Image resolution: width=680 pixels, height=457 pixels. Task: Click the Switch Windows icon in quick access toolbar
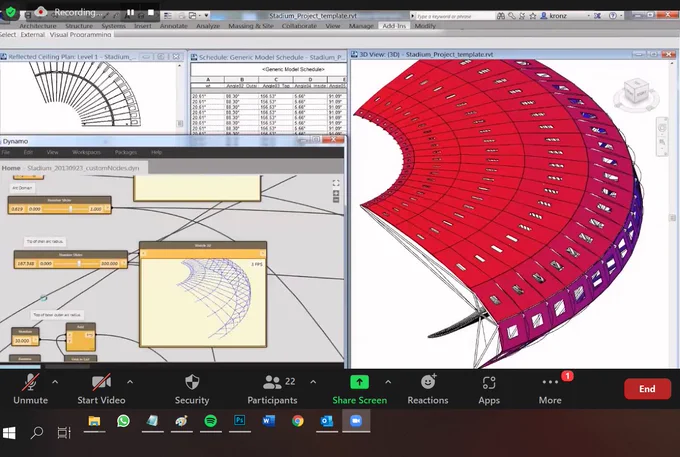click(193, 16)
